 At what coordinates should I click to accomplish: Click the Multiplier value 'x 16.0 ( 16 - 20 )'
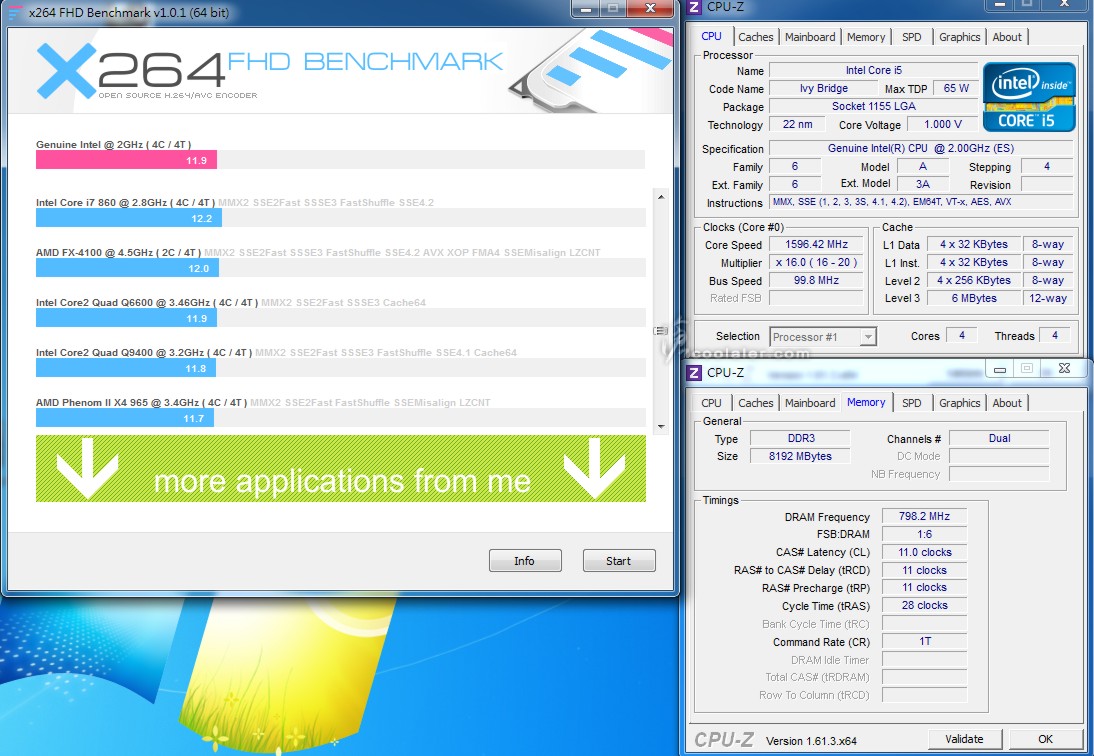(x=816, y=263)
